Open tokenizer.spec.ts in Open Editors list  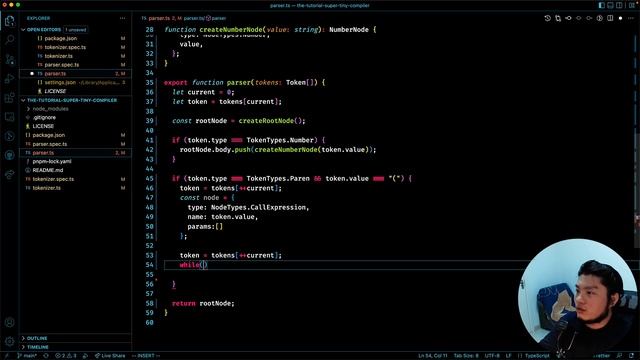65,47
